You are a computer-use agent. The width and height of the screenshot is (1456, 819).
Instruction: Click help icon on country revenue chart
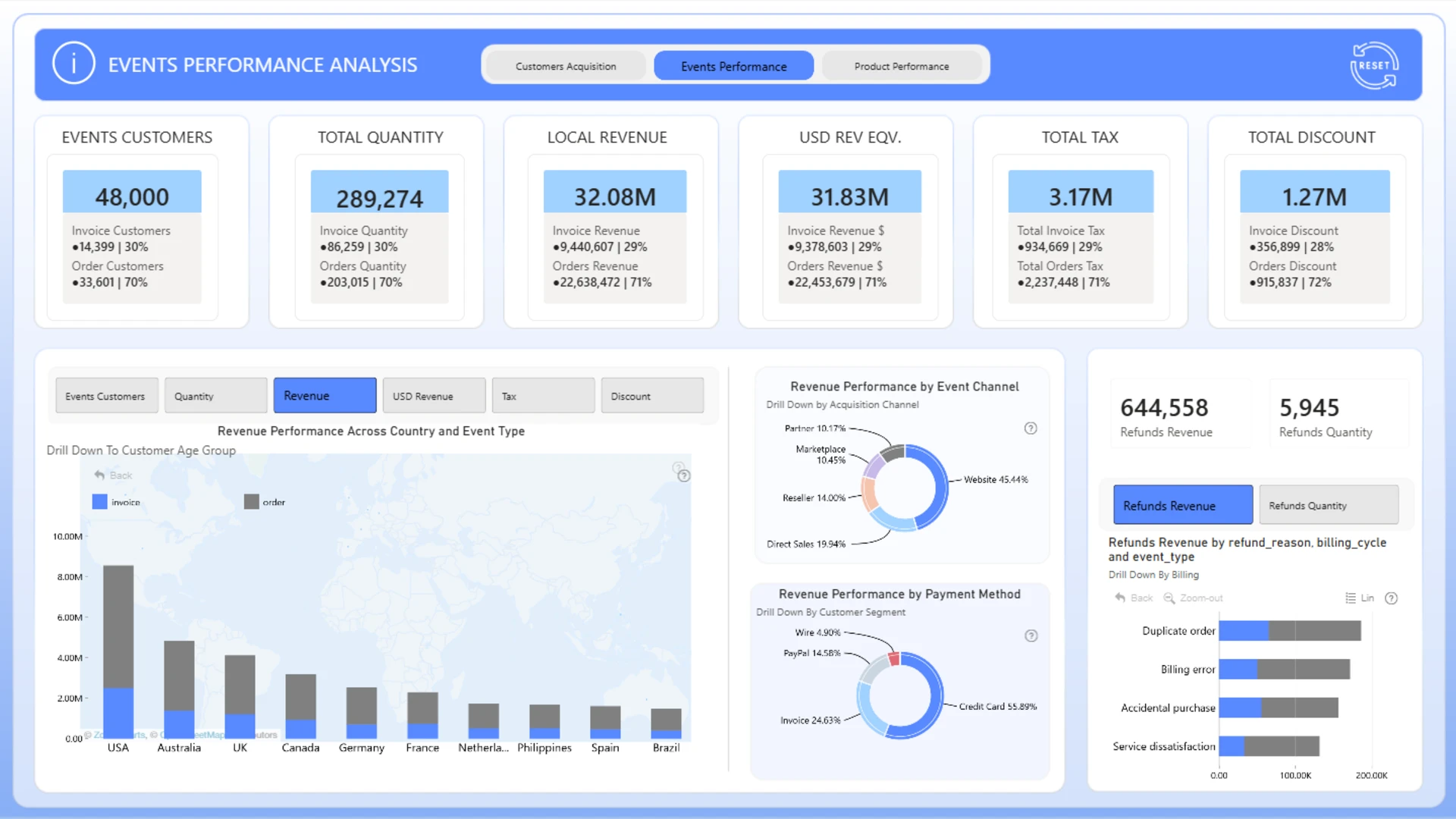684,476
